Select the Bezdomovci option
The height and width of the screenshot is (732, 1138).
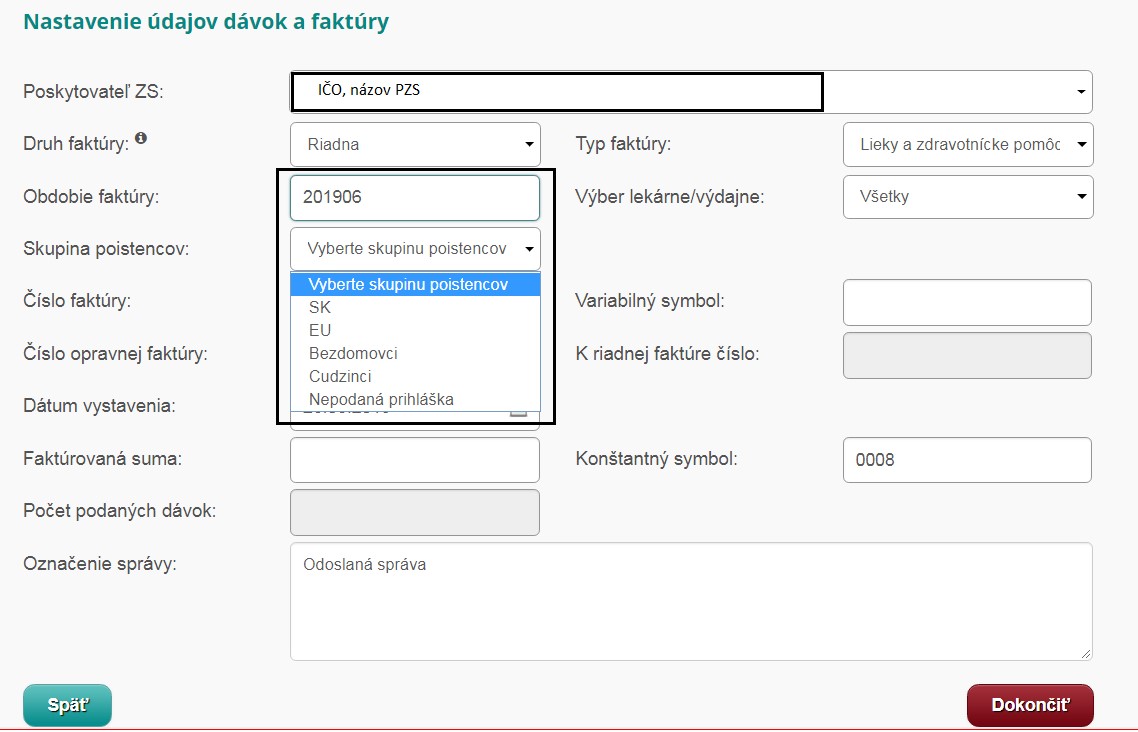coord(353,353)
